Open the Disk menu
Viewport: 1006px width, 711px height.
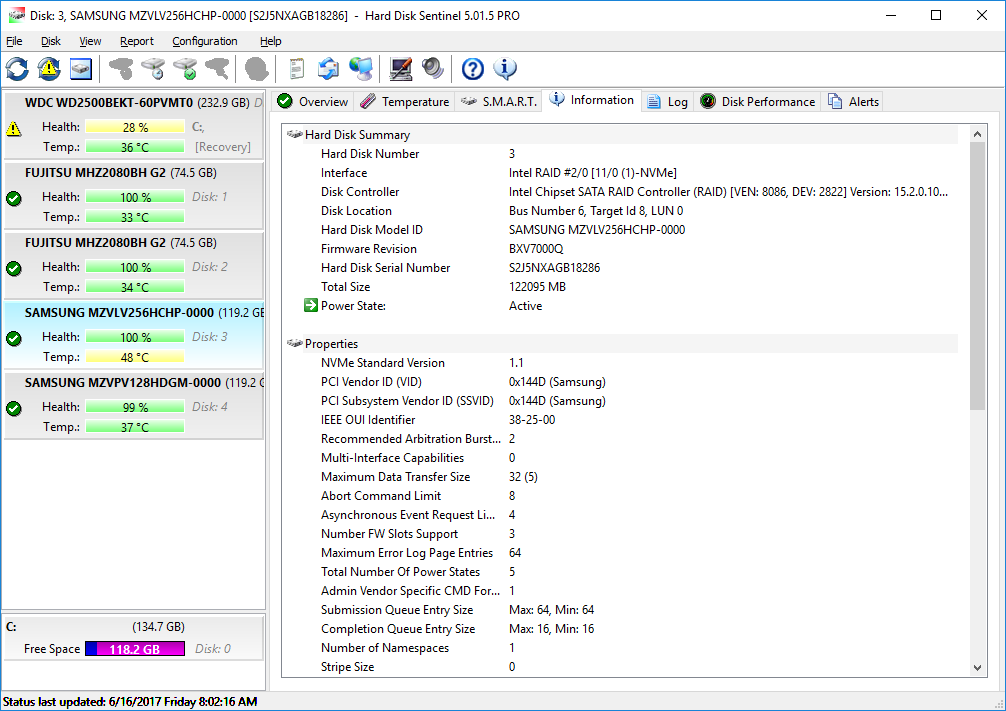(x=51, y=41)
